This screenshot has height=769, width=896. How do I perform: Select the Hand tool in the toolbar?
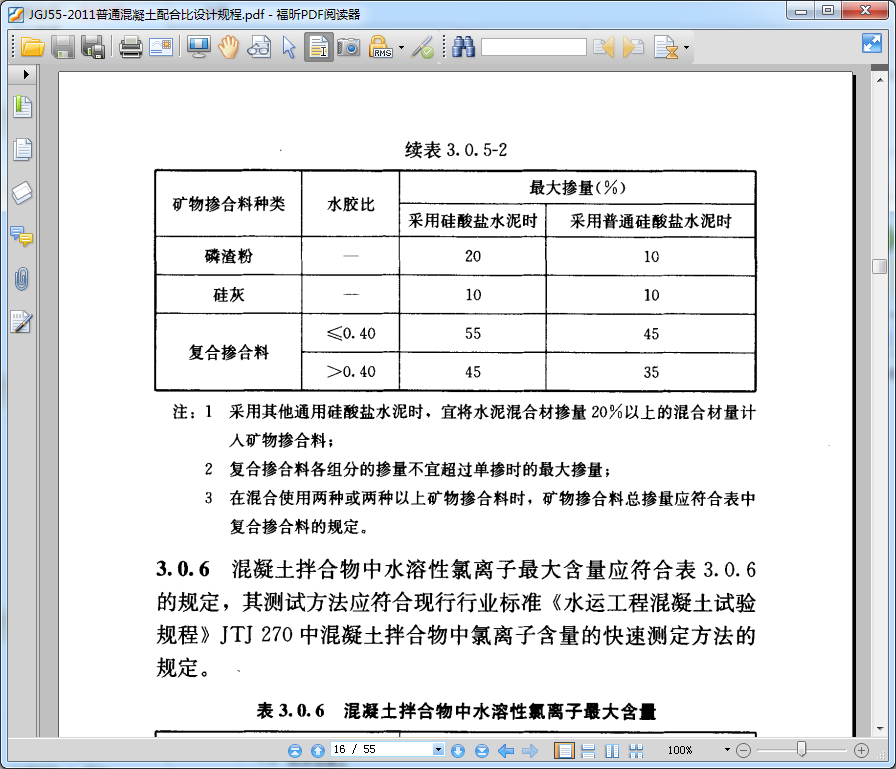click(228, 46)
